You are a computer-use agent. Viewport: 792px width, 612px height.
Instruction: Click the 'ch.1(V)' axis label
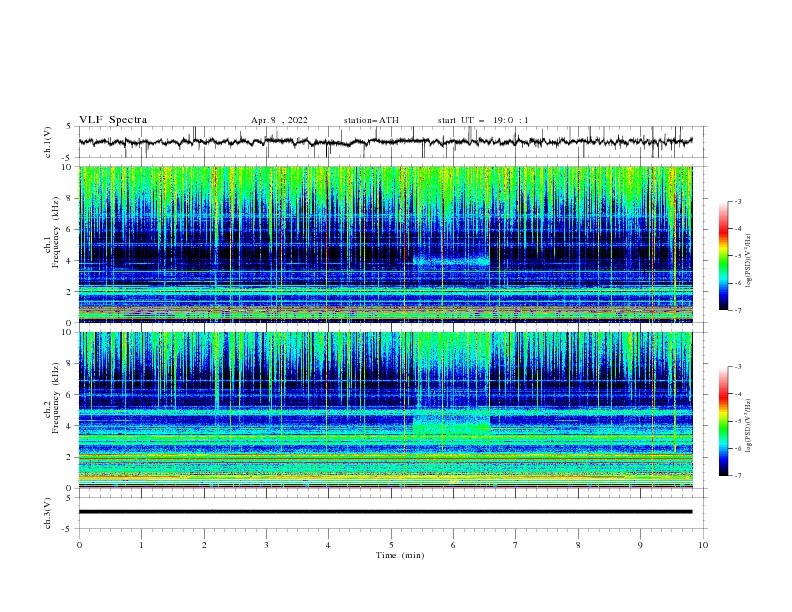pyautogui.click(x=48, y=142)
